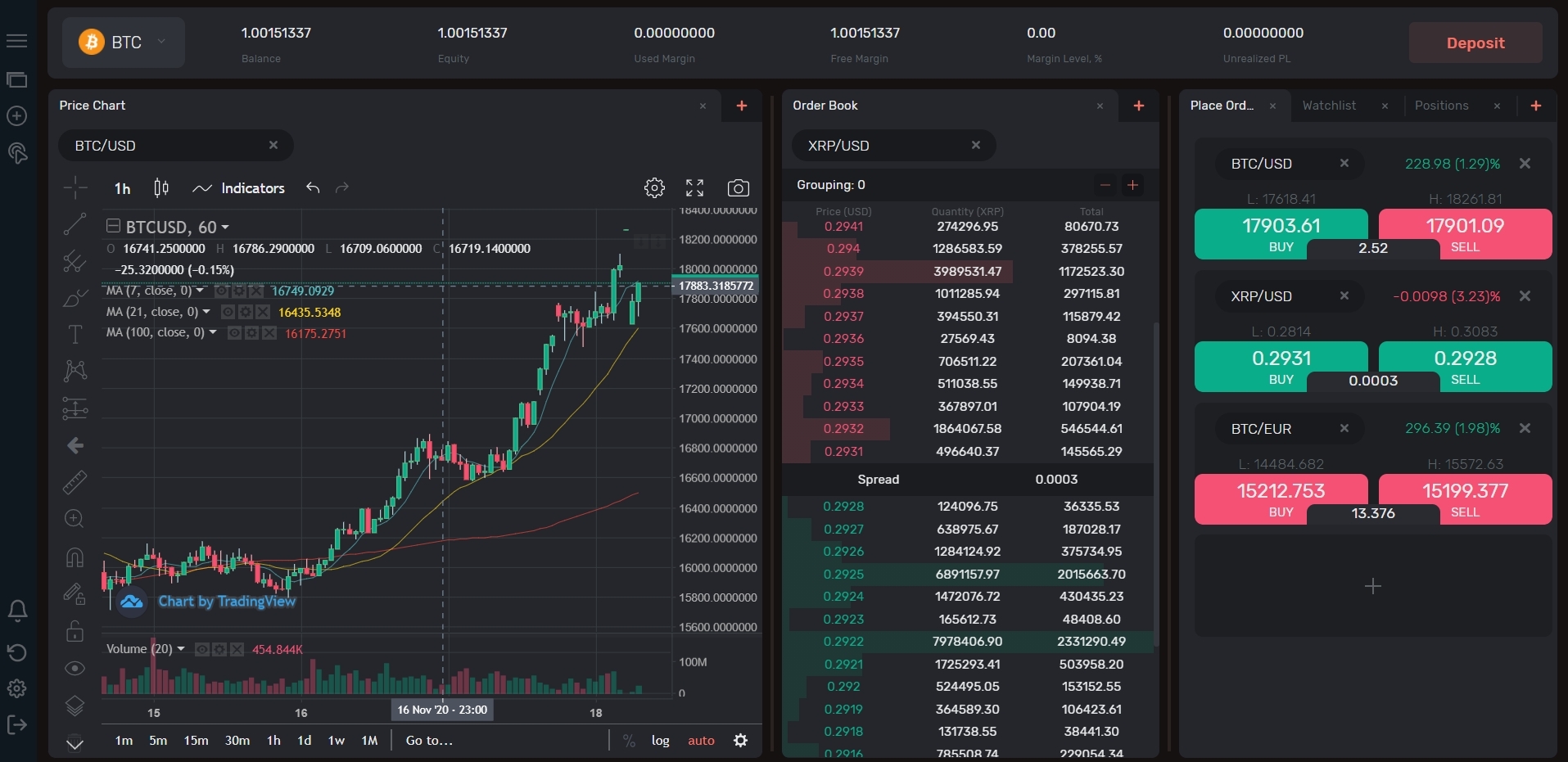The width and height of the screenshot is (1568, 762).
Task: Select the ruler measure tool
Action: click(75, 482)
